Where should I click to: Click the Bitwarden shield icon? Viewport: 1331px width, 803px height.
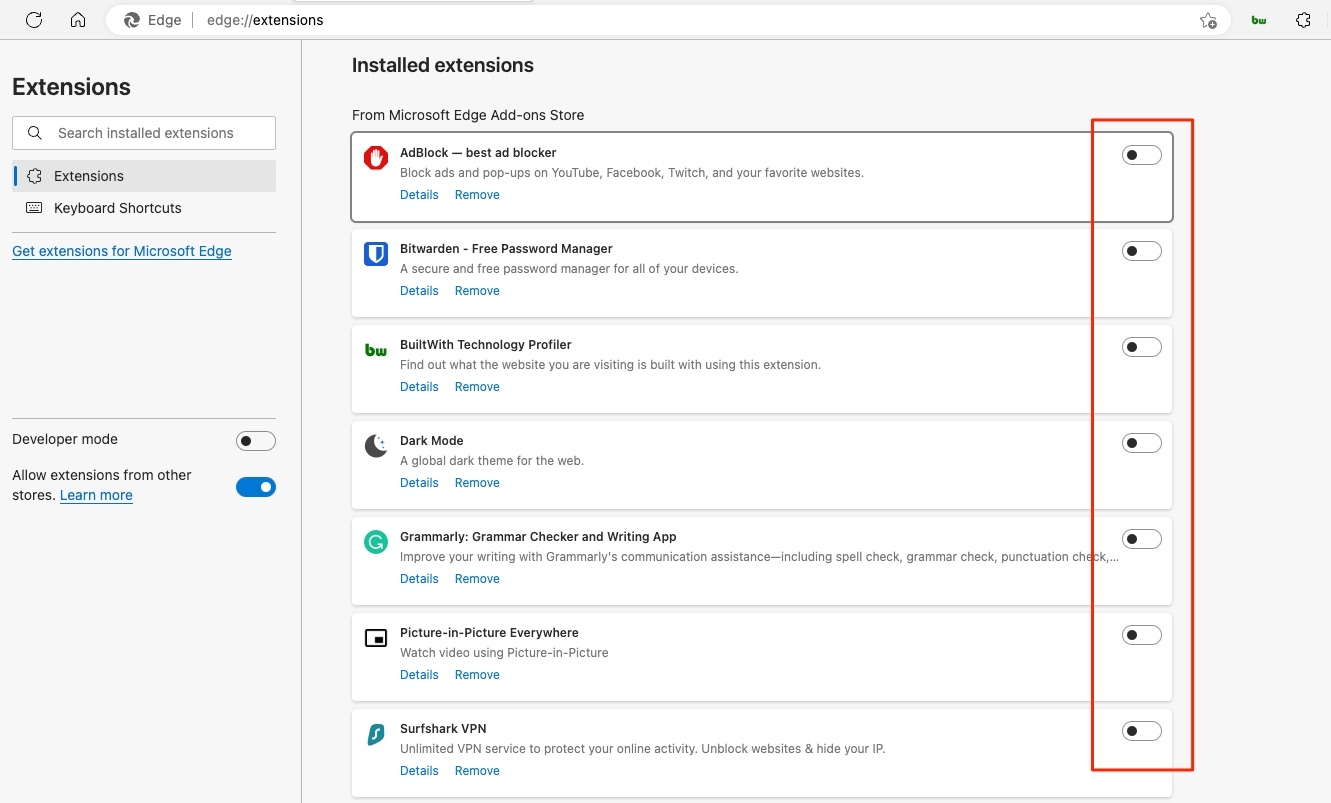click(x=375, y=254)
